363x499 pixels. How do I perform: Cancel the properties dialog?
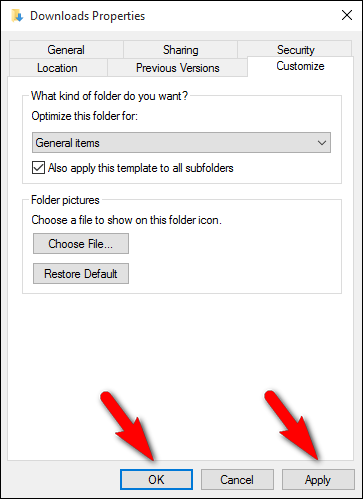237,480
